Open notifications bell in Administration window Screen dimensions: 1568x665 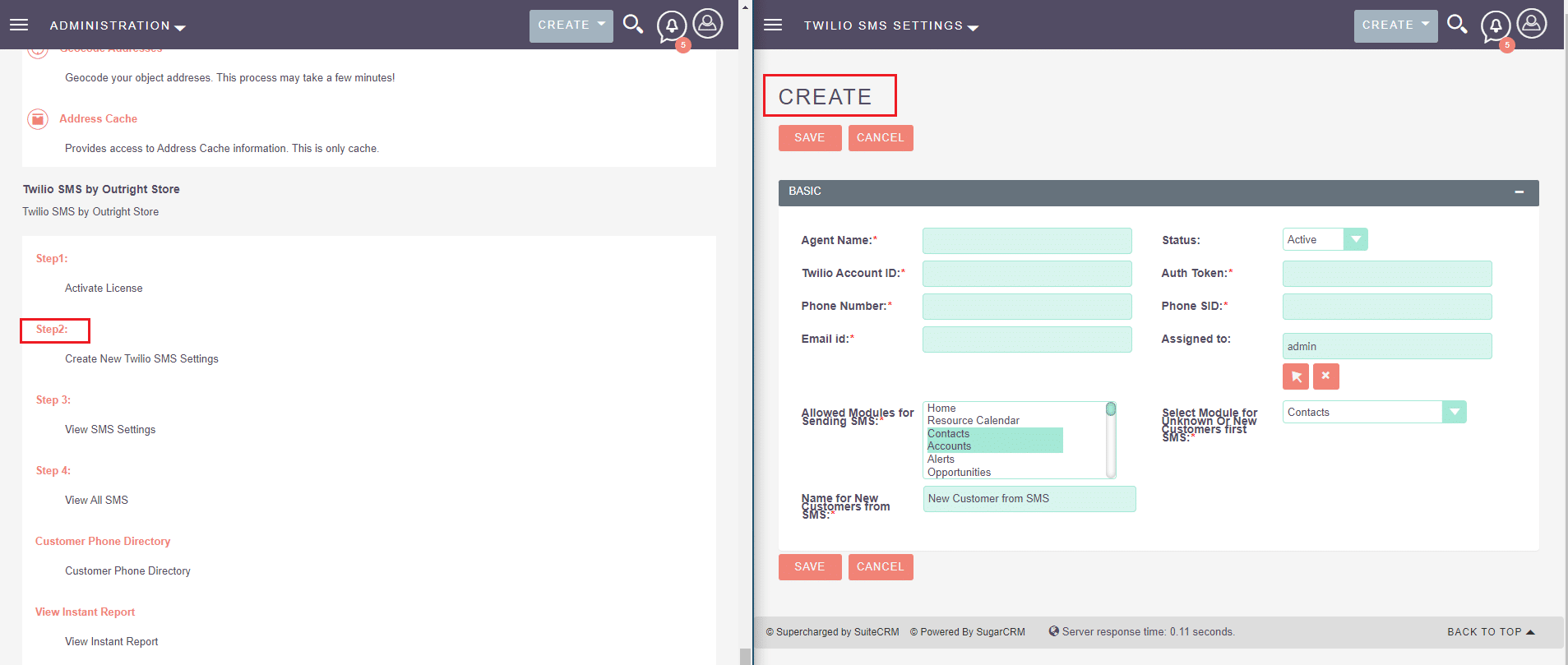[672, 26]
